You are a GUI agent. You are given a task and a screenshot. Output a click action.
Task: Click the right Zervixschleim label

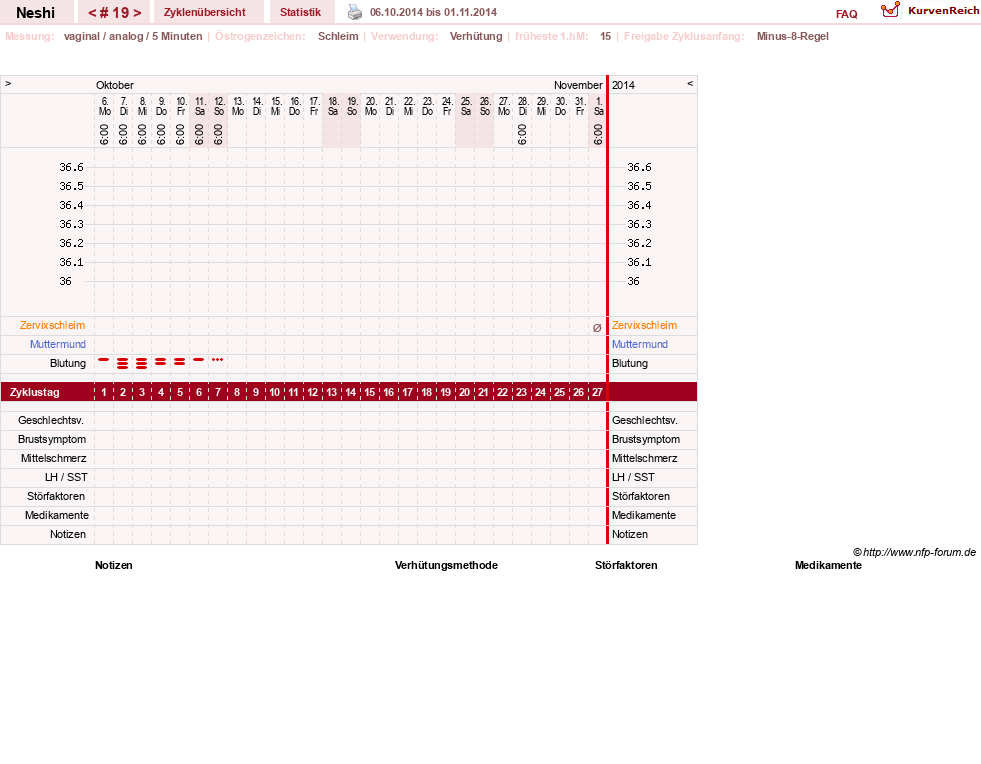[644, 325]
